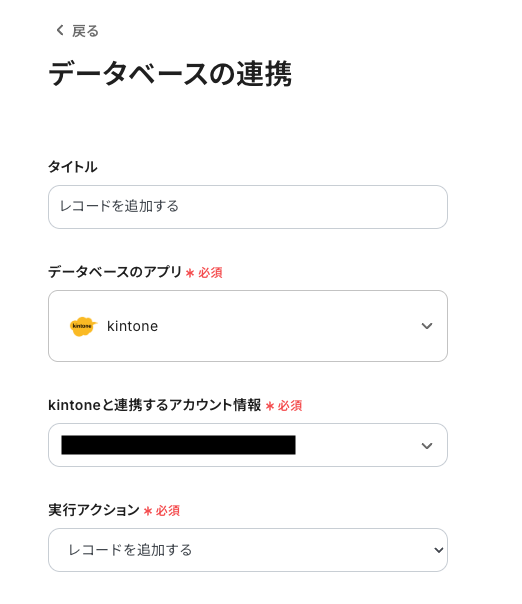Click the 実行アクション label
The width and height of the screenshot is (522, 604).
[94, 510]
